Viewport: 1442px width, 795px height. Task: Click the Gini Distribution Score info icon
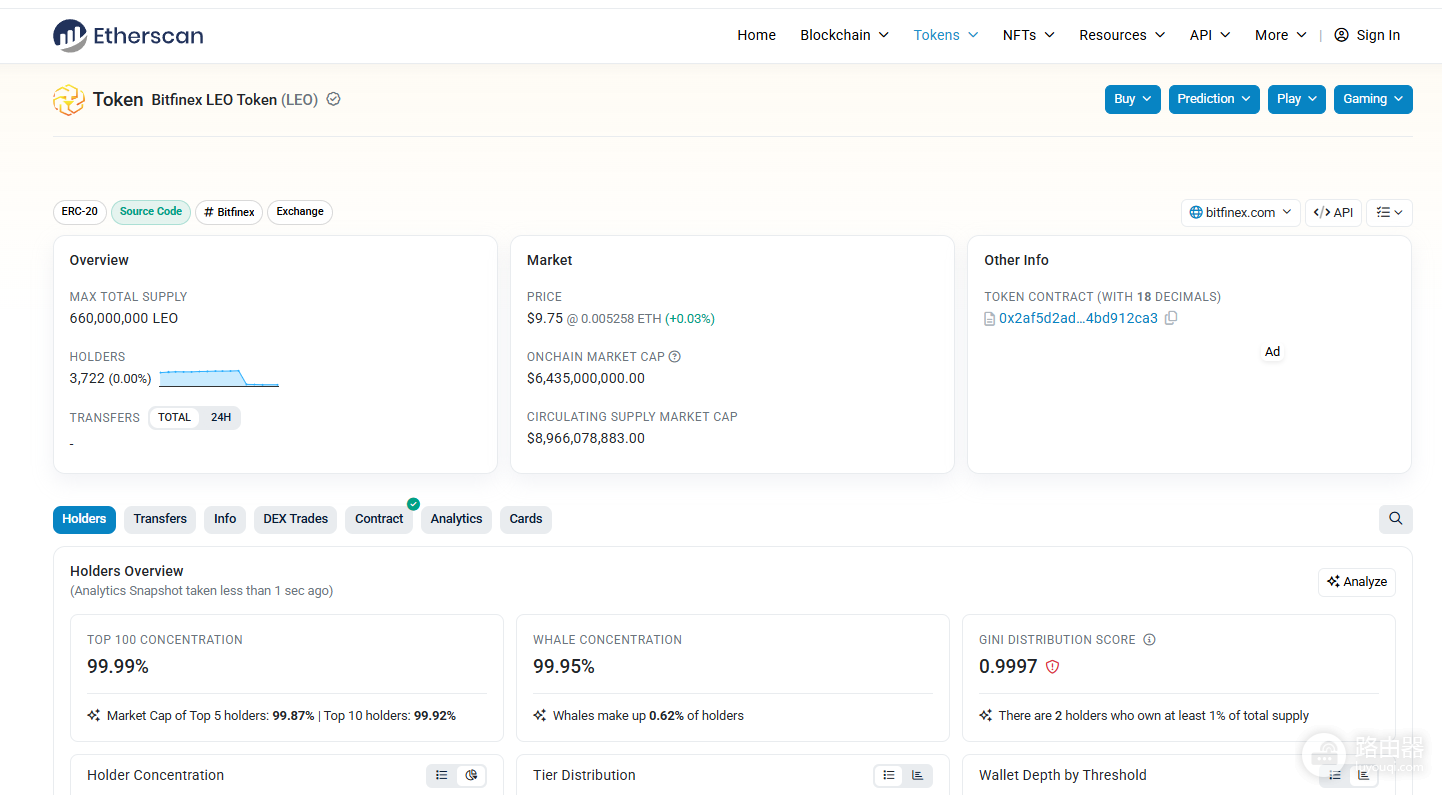pyautogui.click(x=1149, y=640)
